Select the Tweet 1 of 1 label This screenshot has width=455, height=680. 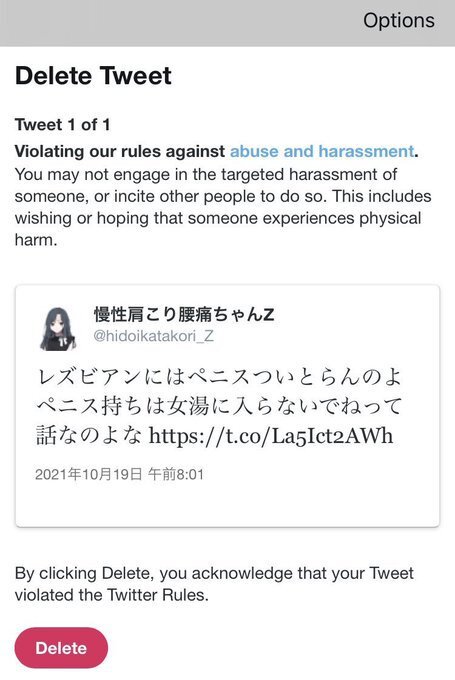tap(62, 125)
